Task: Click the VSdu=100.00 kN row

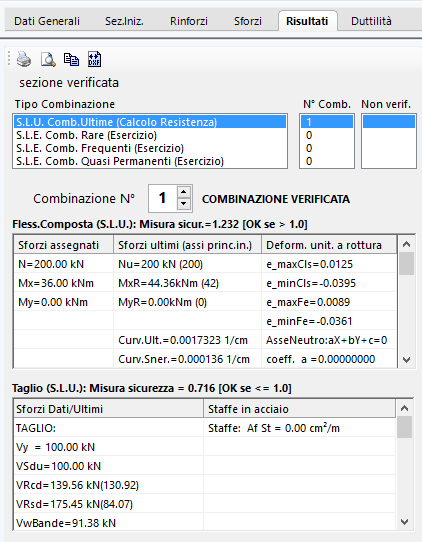Action: [x=109, y=466]
